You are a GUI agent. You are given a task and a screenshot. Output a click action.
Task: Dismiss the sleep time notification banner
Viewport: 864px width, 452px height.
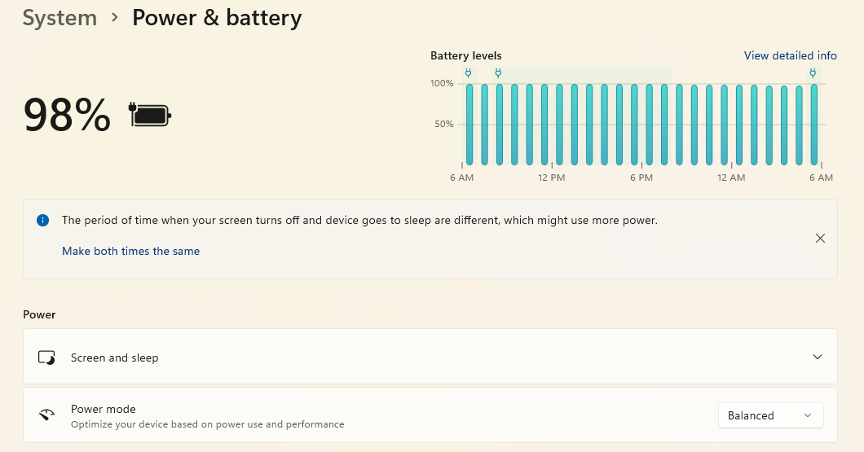pos(820,238)
